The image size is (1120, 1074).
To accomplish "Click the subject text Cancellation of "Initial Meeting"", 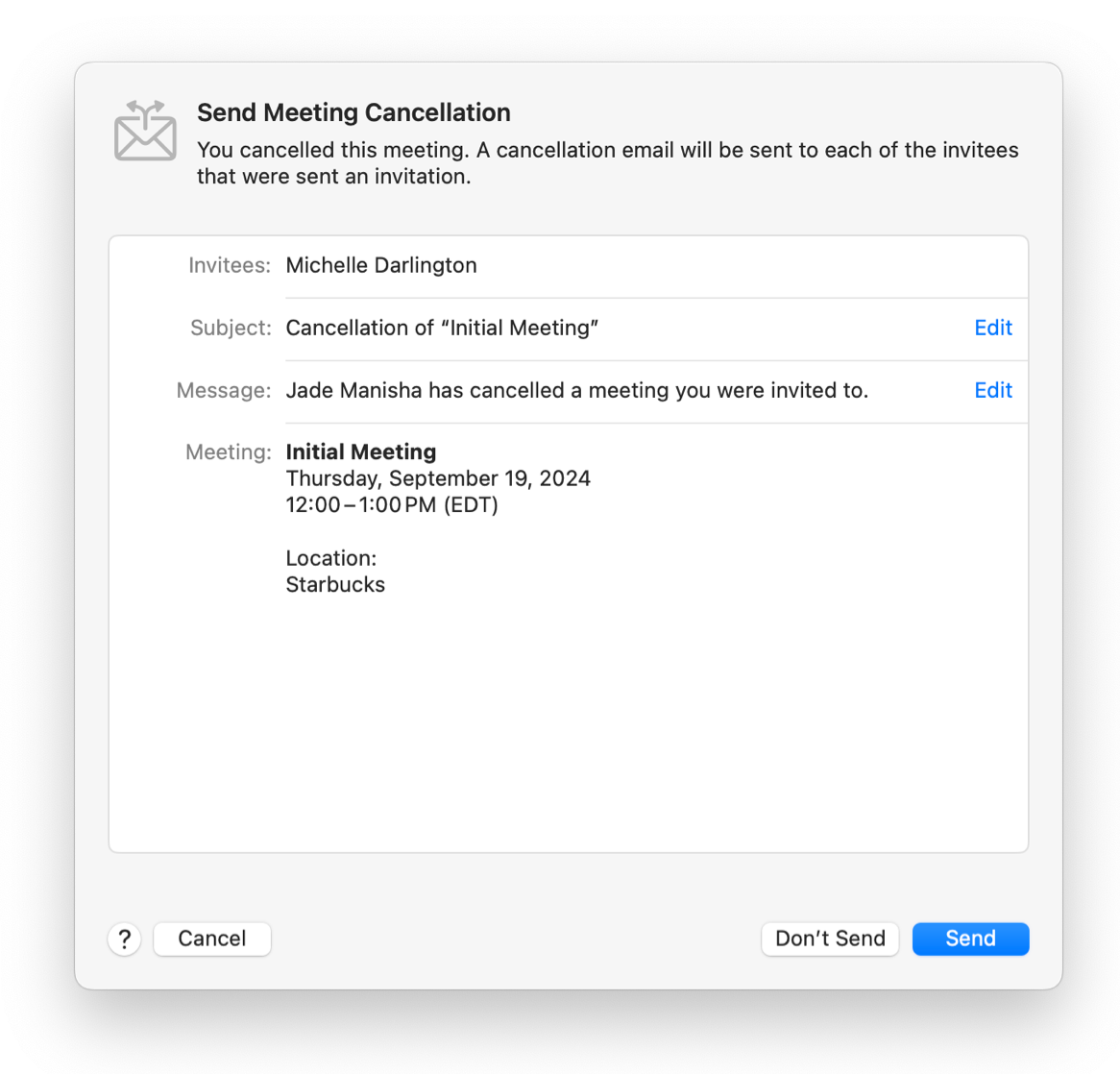I will pos(442,328).
